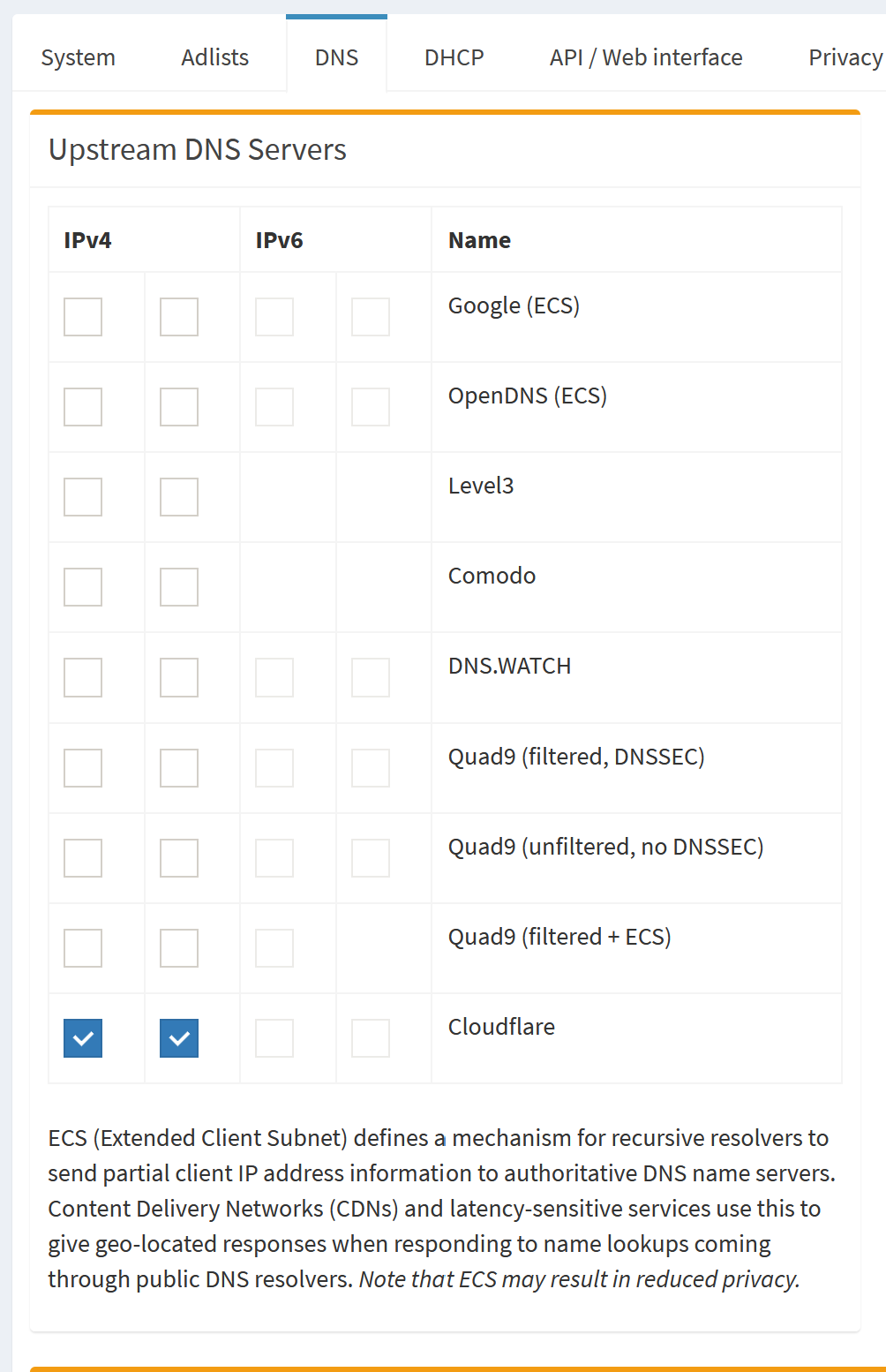Screen dimensions: 886x1372
Task: Enable second IPv4 checkbox for Google (ECS)
Action: [179, 317]
